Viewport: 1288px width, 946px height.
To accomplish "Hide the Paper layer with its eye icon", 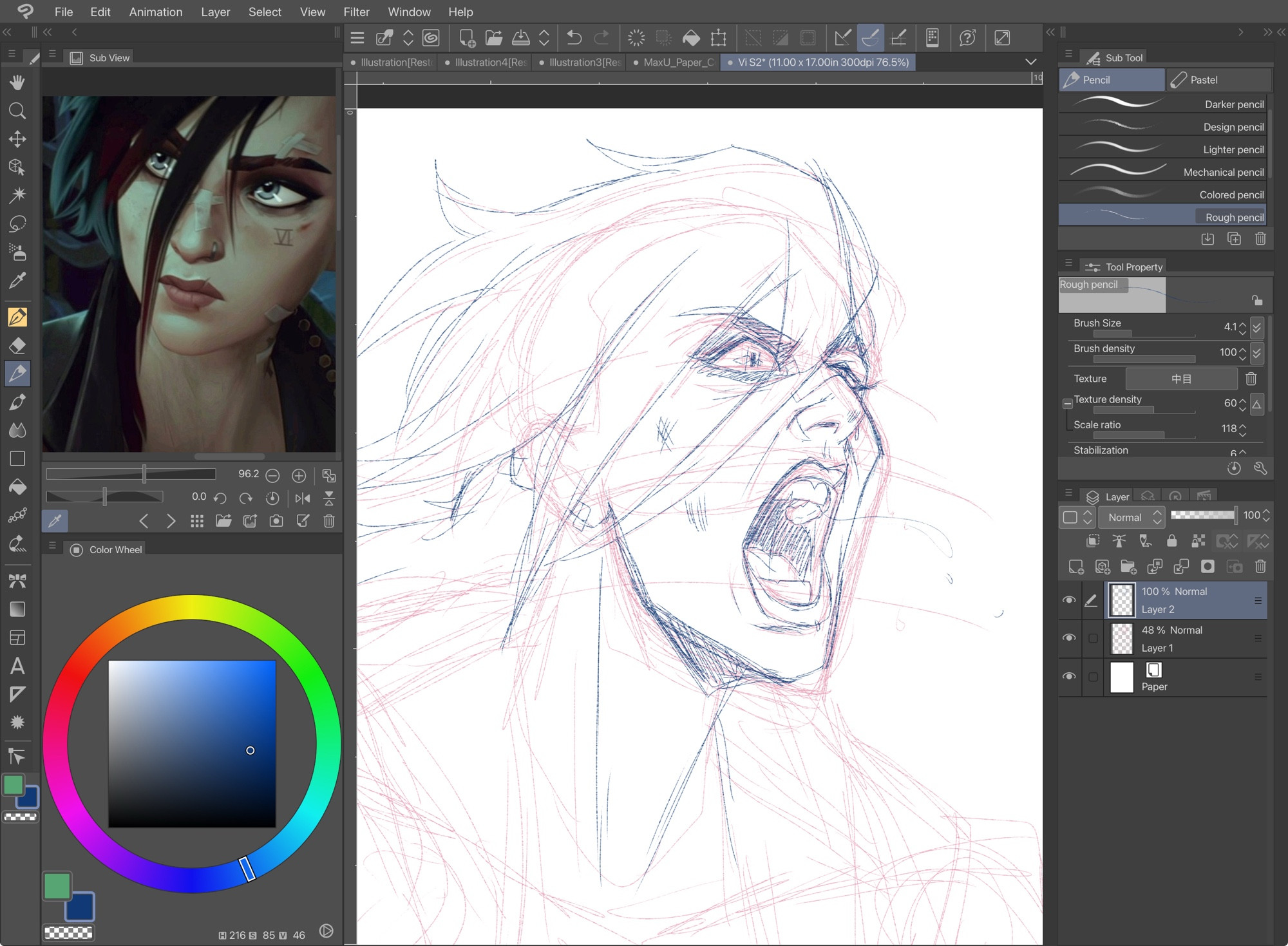I will (1069, 677).
